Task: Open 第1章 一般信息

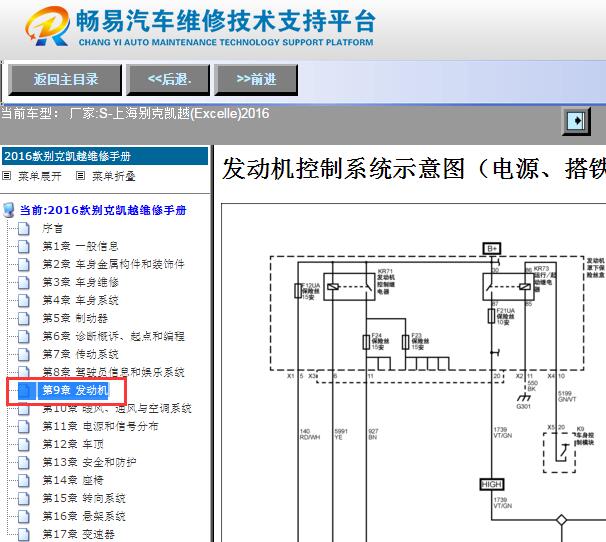Action: (x=80, y=246)
